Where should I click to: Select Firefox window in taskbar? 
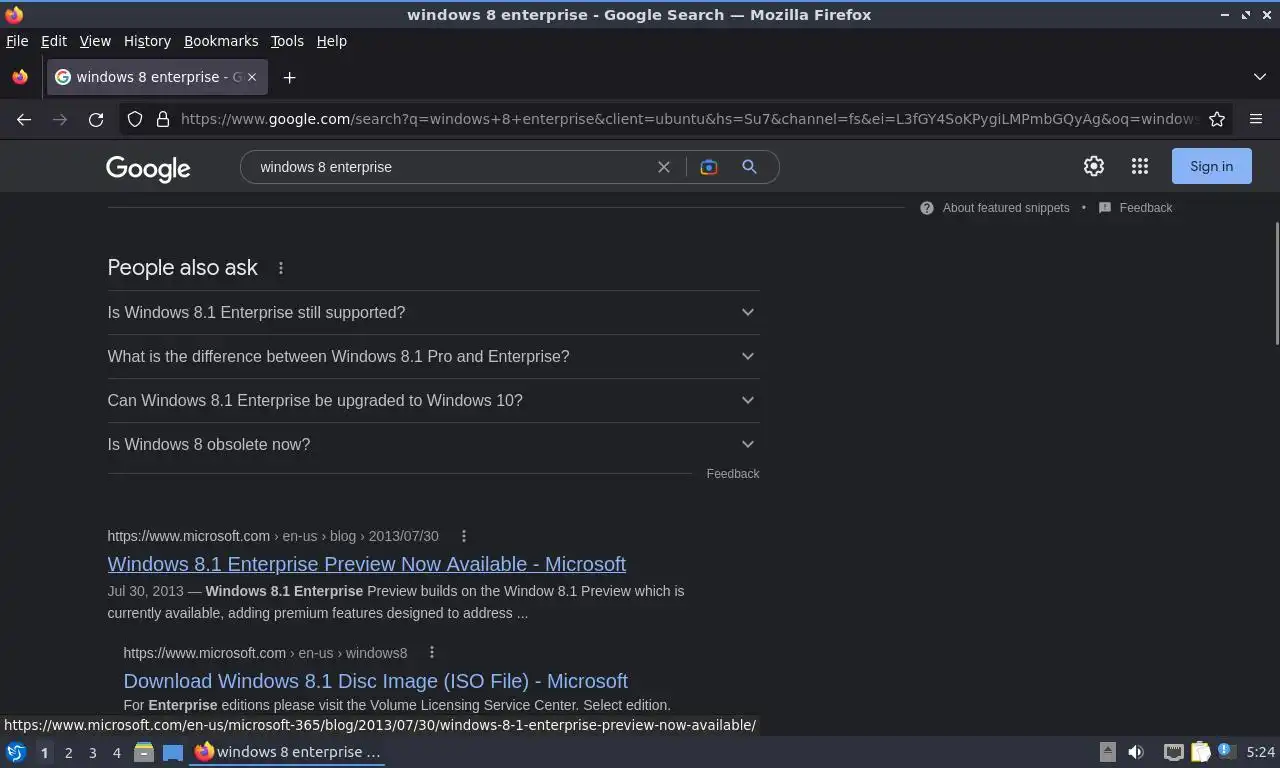pos(288,752)
